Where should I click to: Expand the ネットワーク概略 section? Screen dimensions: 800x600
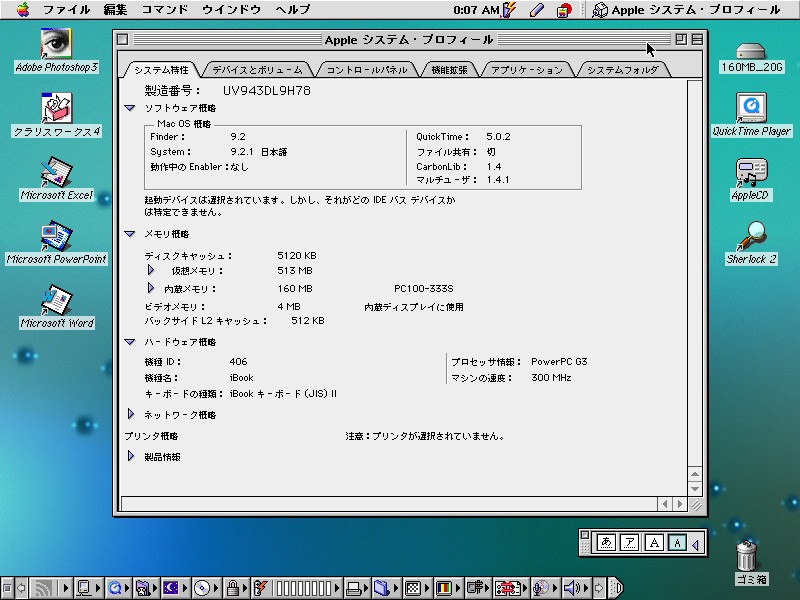tap(131, 414)
